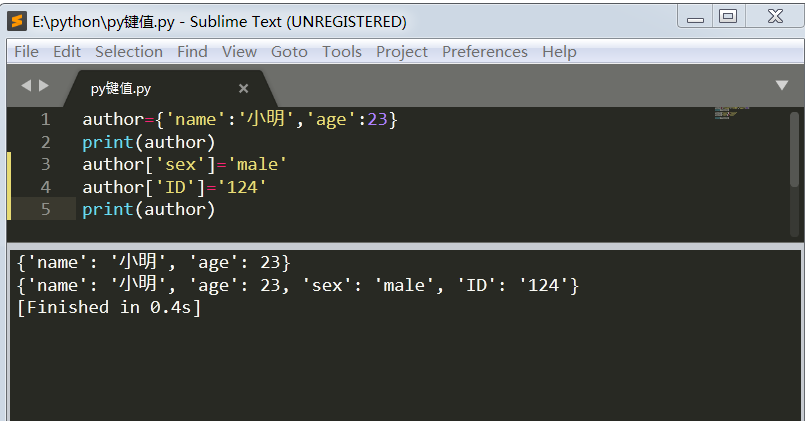Viewport: 805px width, 421px height.
Task: Go to next tab with right arrow
Action: point(44,86)
